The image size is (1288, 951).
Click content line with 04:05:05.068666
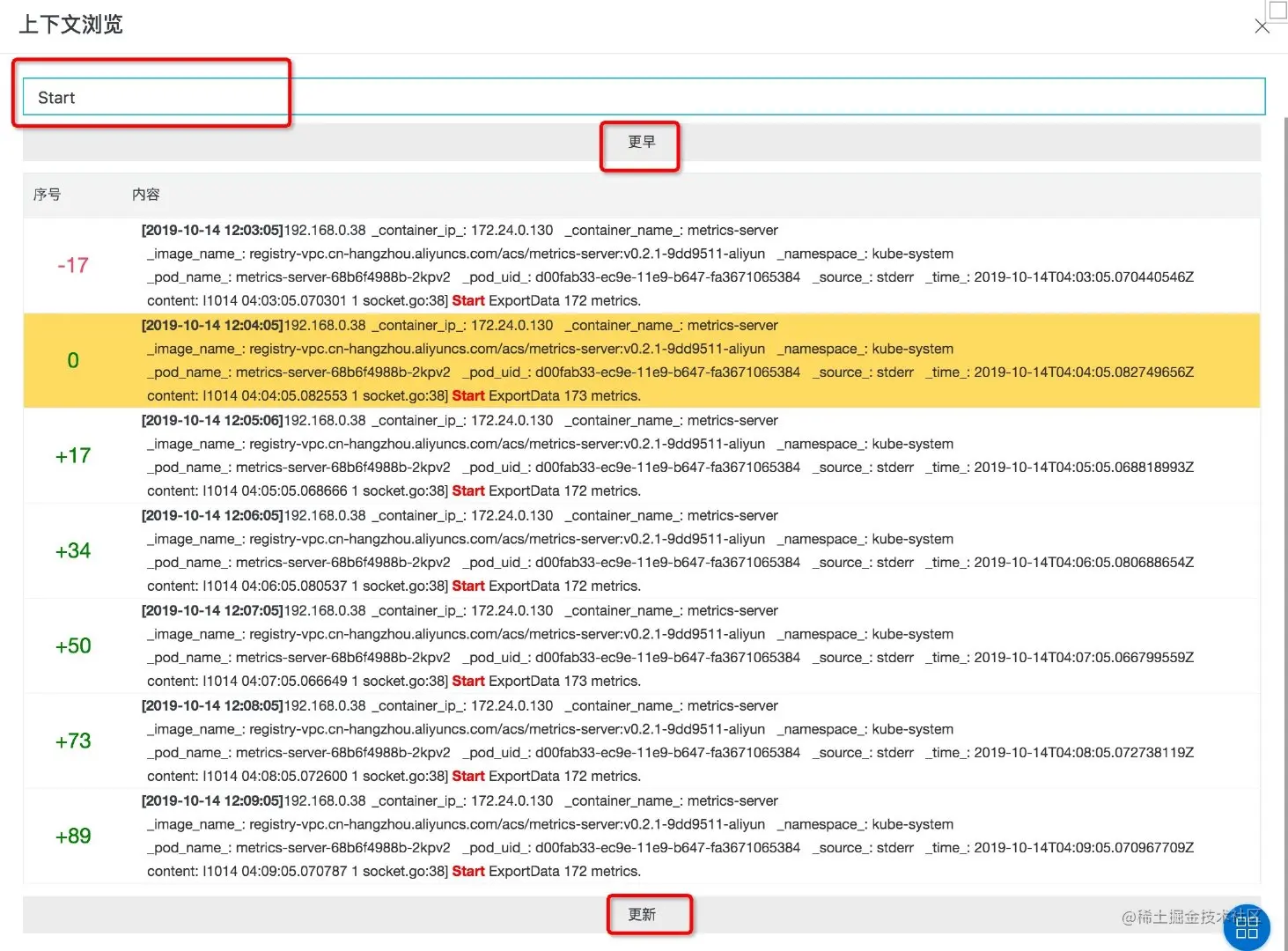pyautogui.click(x=394, y=490)
